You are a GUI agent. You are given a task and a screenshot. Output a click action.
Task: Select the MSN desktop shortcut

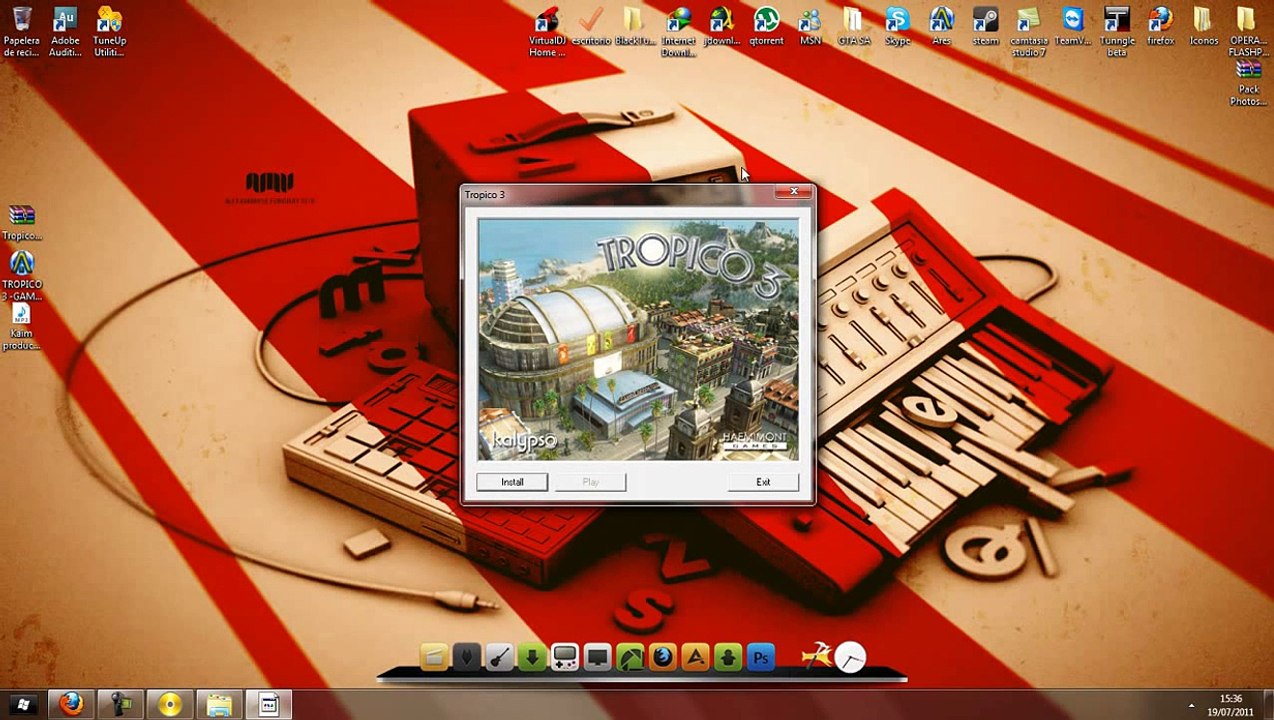point(810,27)
